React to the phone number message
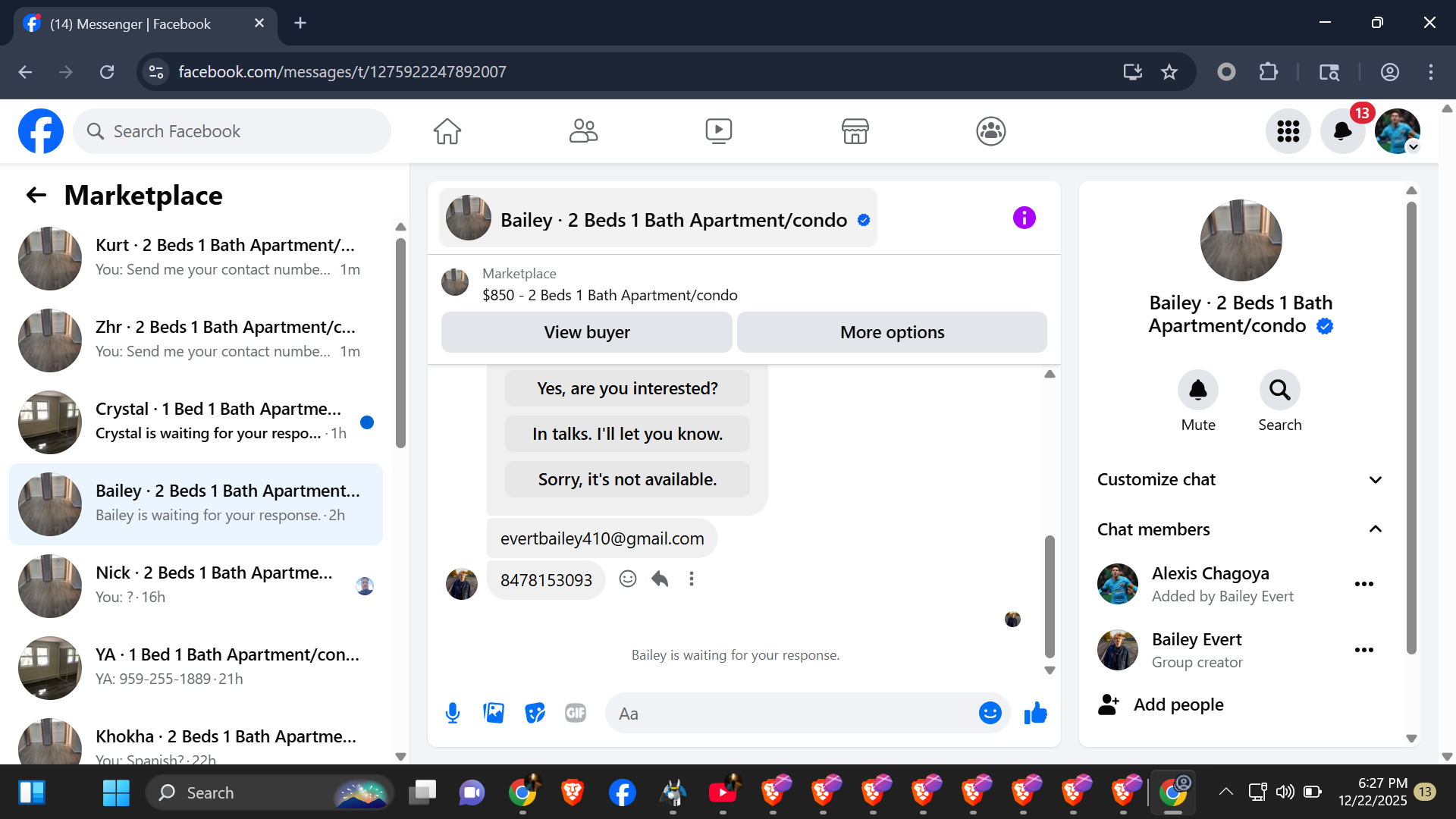This screenshot has width=1456, height=819. [628, 579]
